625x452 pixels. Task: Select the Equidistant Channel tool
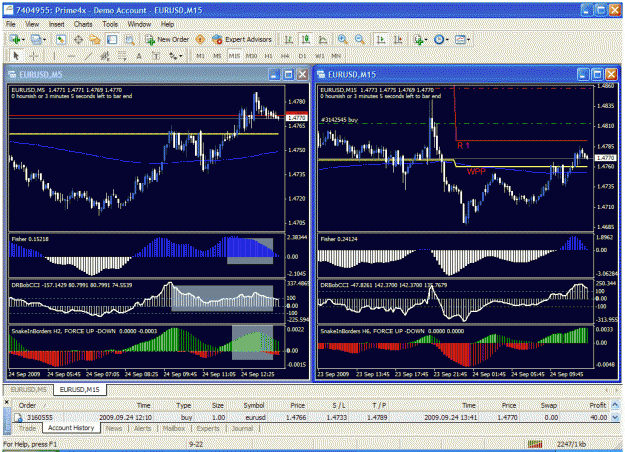pyautogui.click(x=105, y=56)
